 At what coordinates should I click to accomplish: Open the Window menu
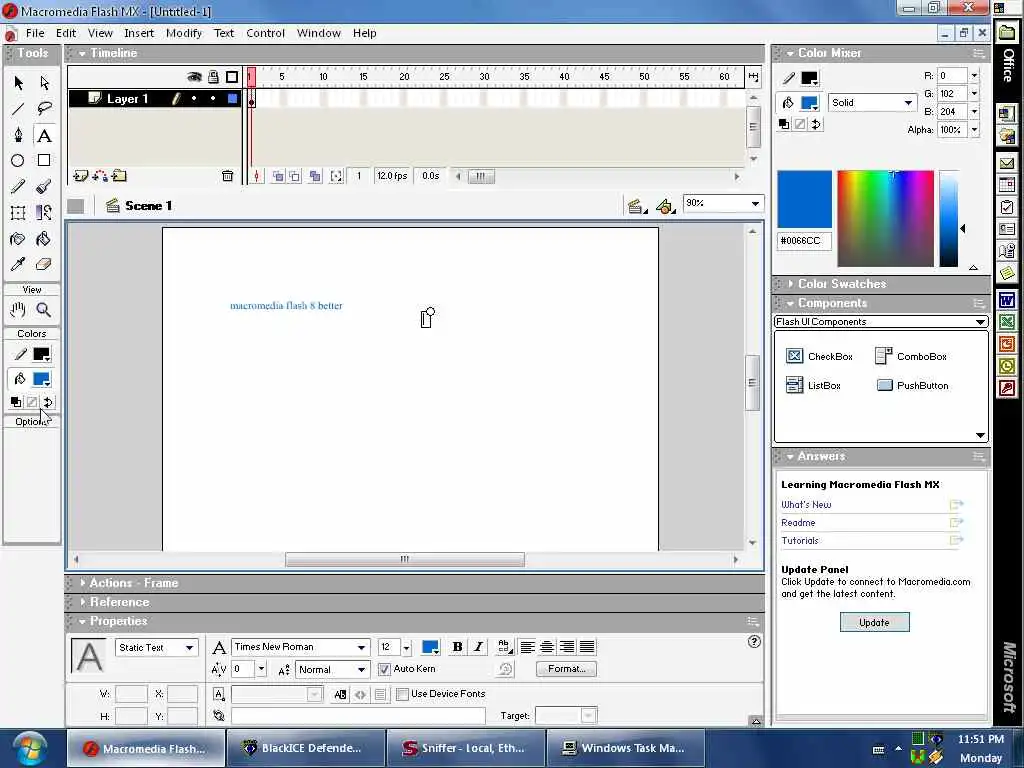319,33
